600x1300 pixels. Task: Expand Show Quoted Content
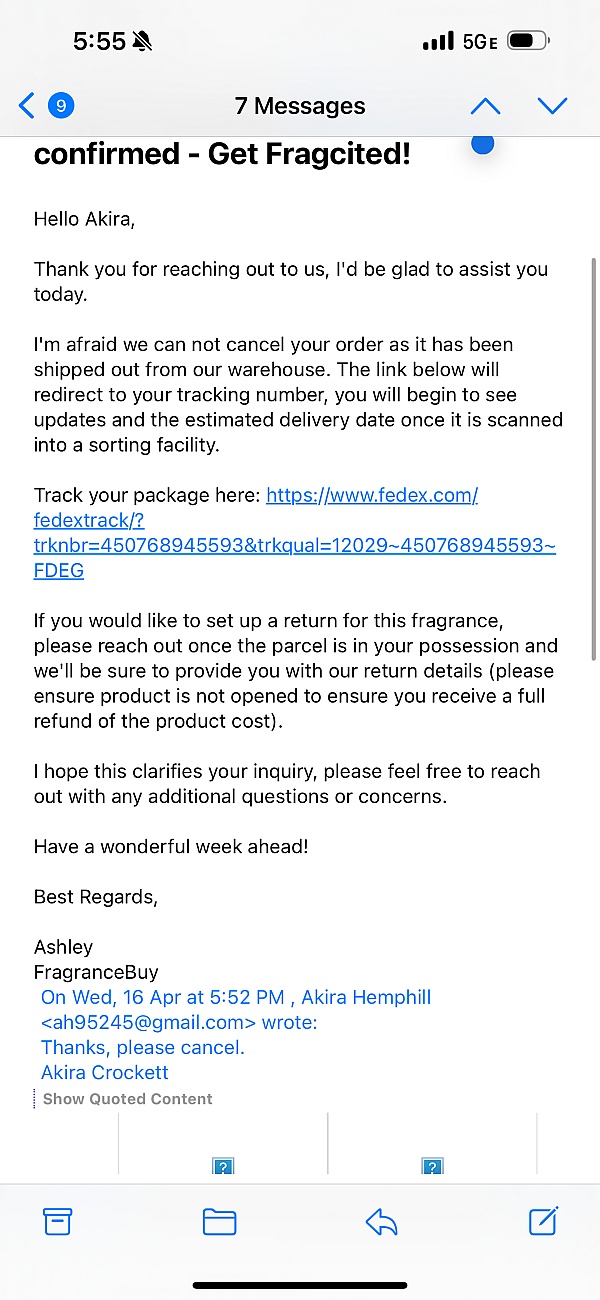127,1099
